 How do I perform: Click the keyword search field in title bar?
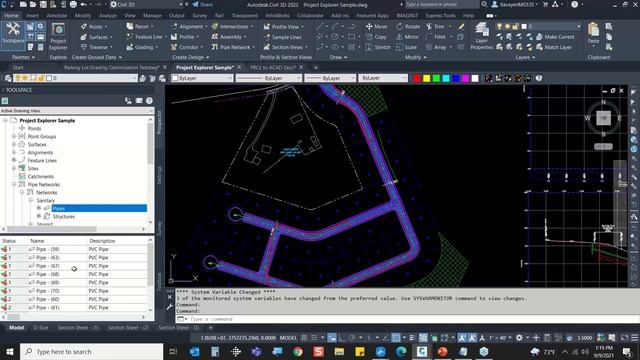pyautogui.click(x=441, y=4)
